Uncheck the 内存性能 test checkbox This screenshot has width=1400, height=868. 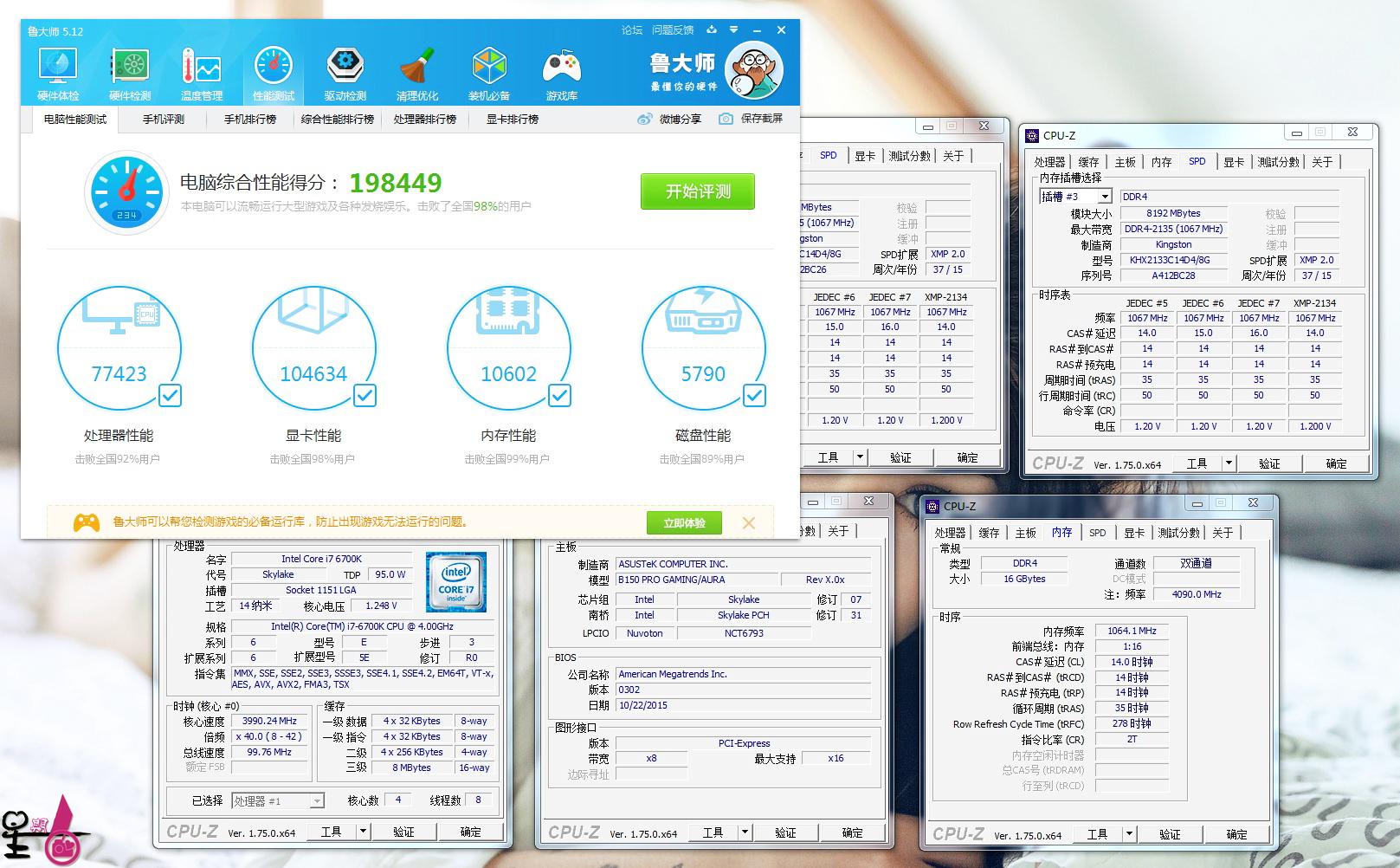click(x=560, y=396)
